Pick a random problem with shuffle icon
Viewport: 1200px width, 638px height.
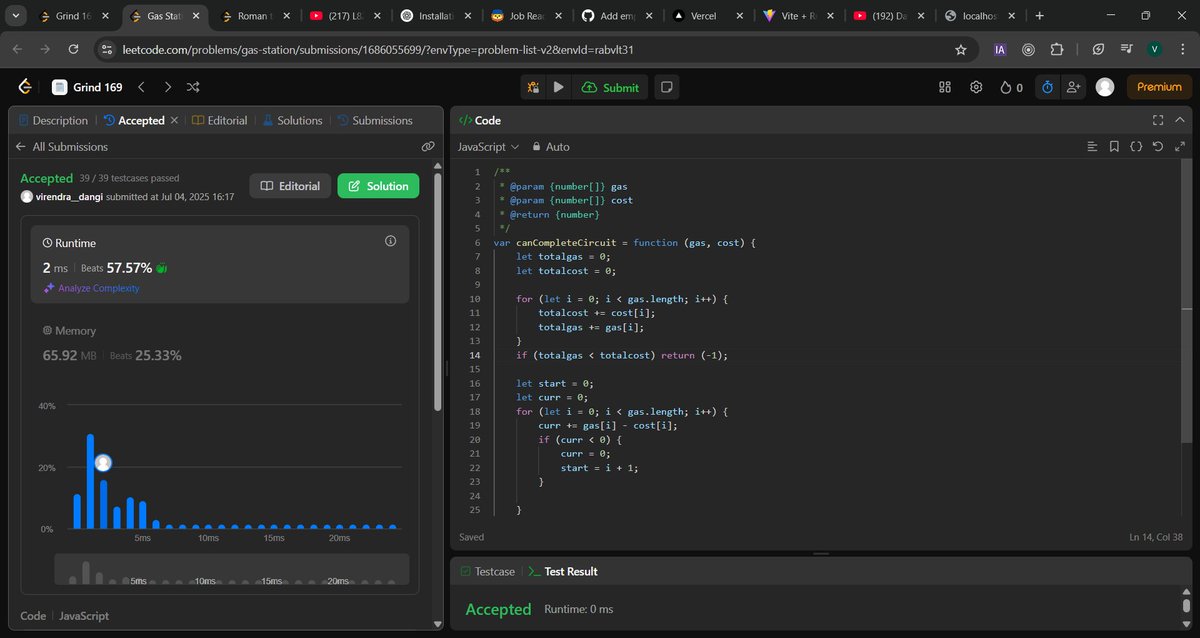click(x=193, y=87)
